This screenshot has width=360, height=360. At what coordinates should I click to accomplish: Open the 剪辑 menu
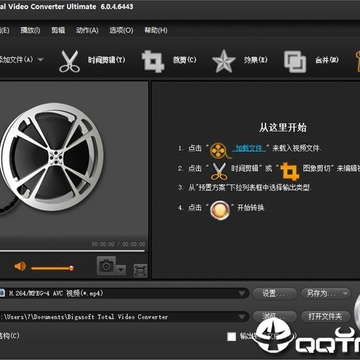58,30
